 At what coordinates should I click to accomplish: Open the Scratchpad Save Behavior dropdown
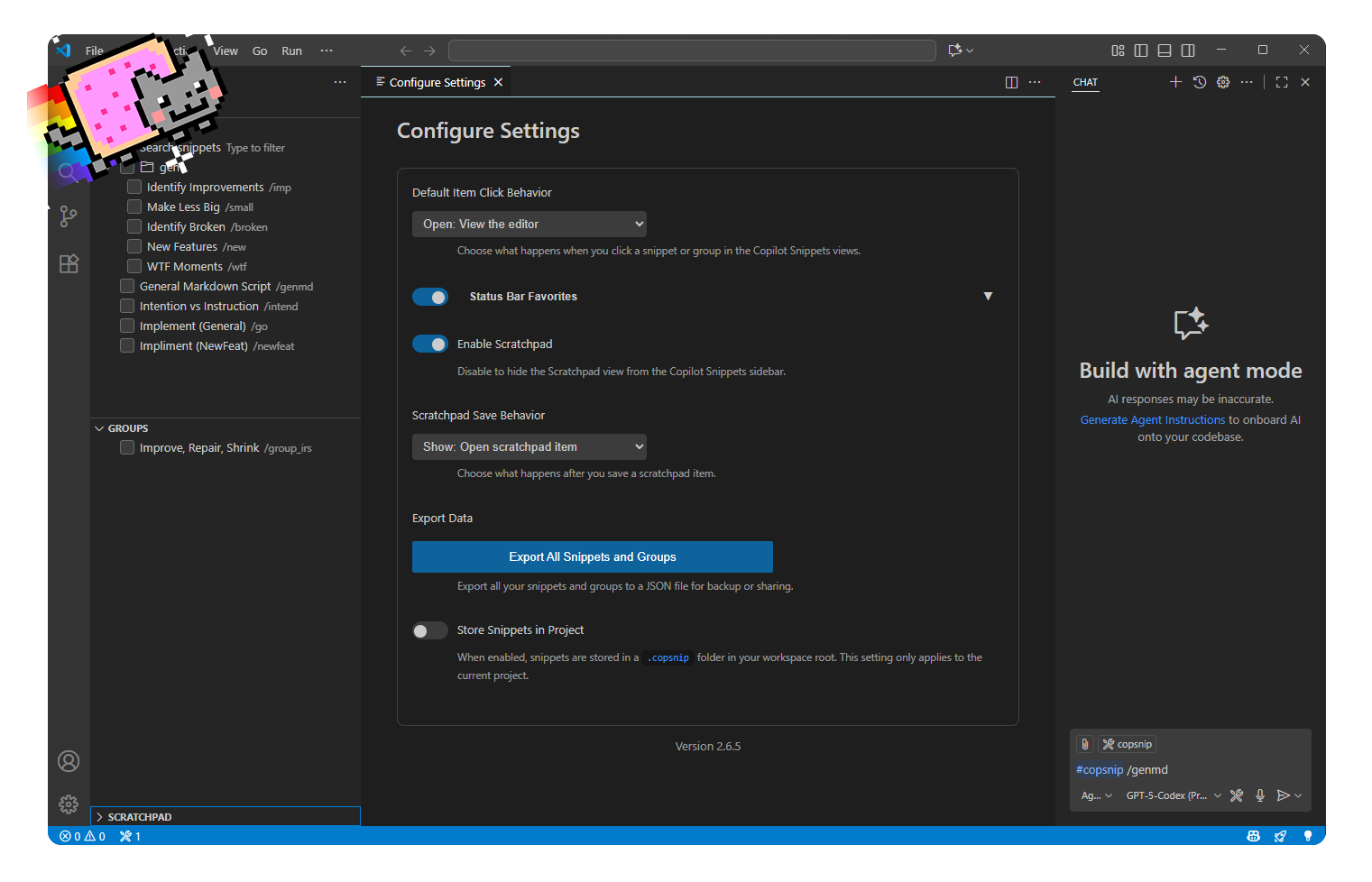[x=529, y=446]
